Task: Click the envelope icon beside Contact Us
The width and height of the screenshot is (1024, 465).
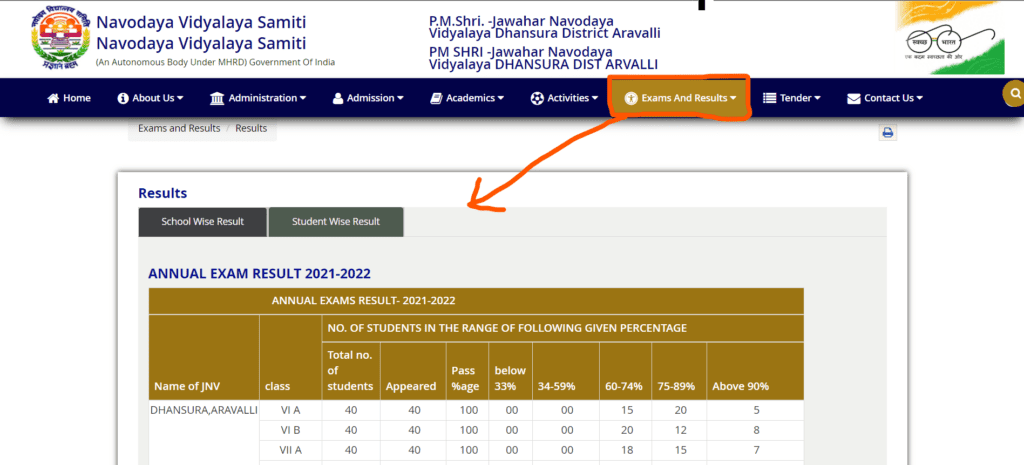Action: click(x=854, y=99)
